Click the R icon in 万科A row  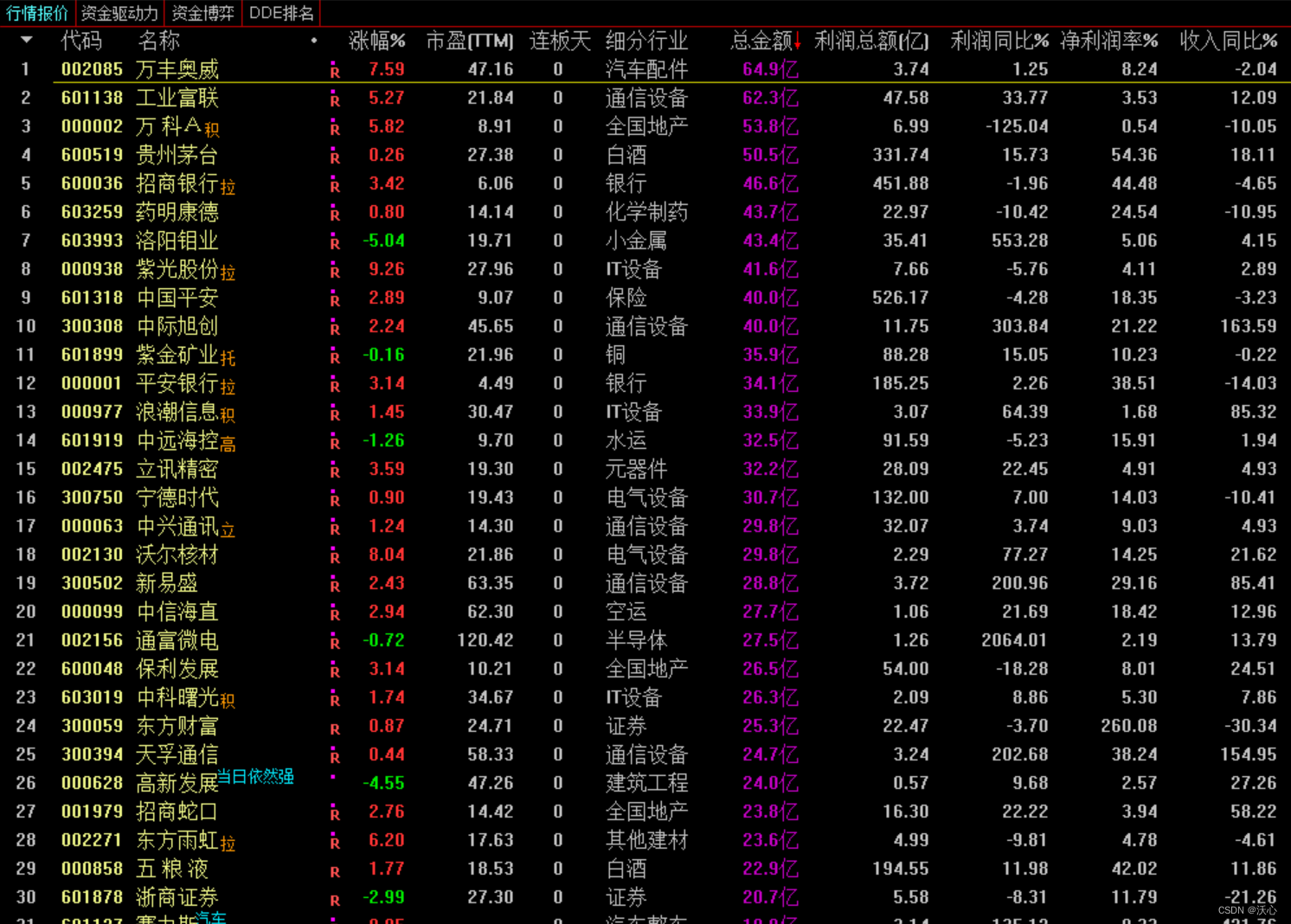point(335,129)
